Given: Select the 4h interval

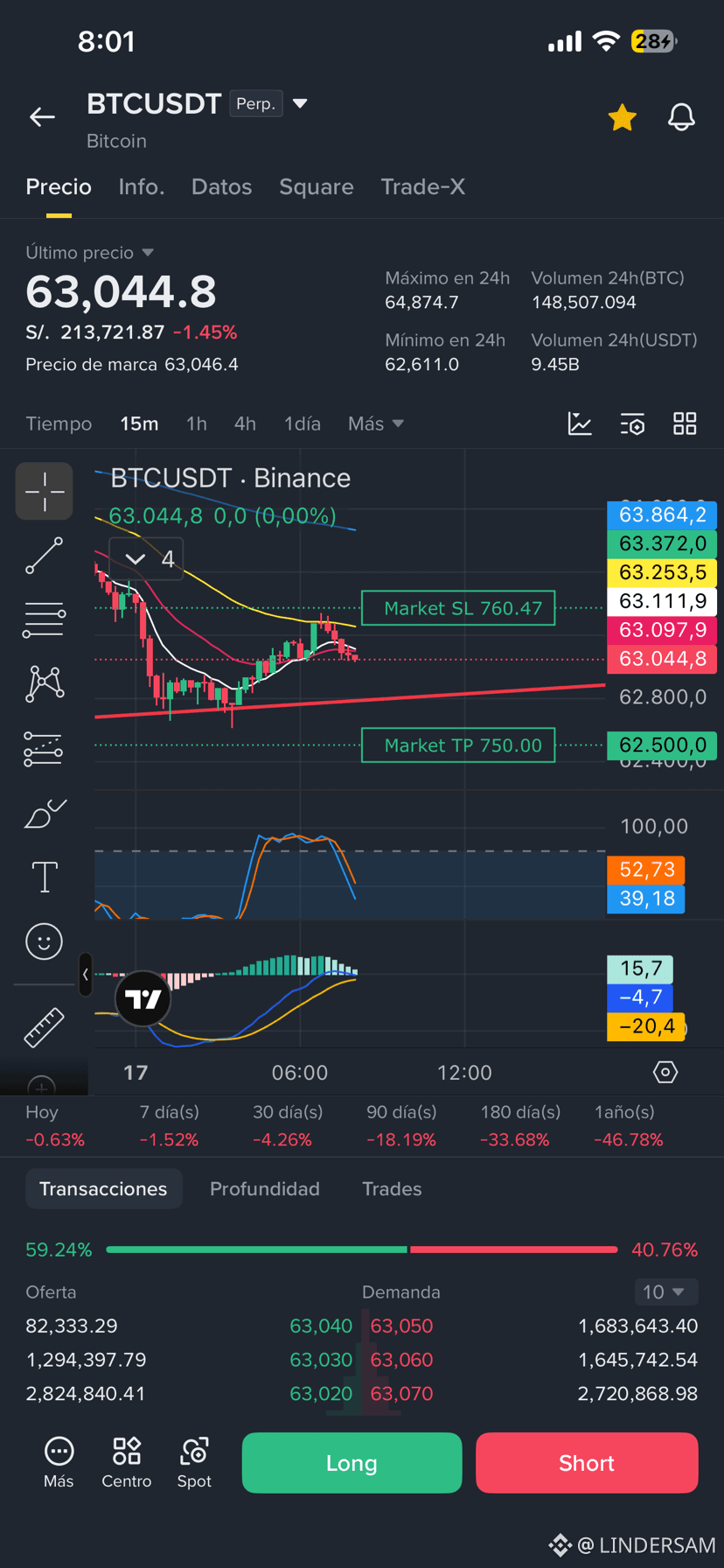Looking at the screenshot, I should click(245, 423).
